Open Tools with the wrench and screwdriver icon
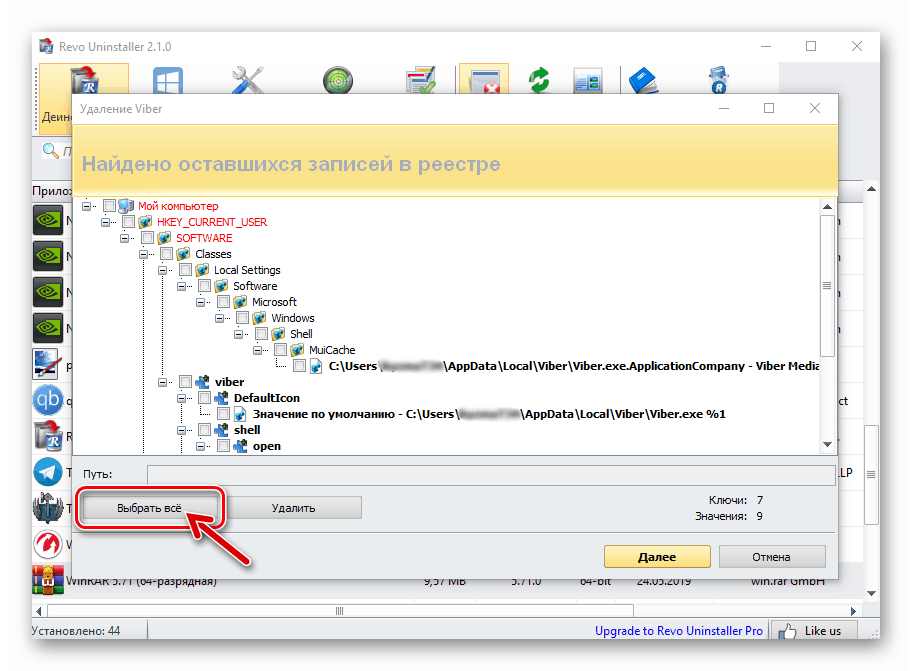 tap(248, 80)
